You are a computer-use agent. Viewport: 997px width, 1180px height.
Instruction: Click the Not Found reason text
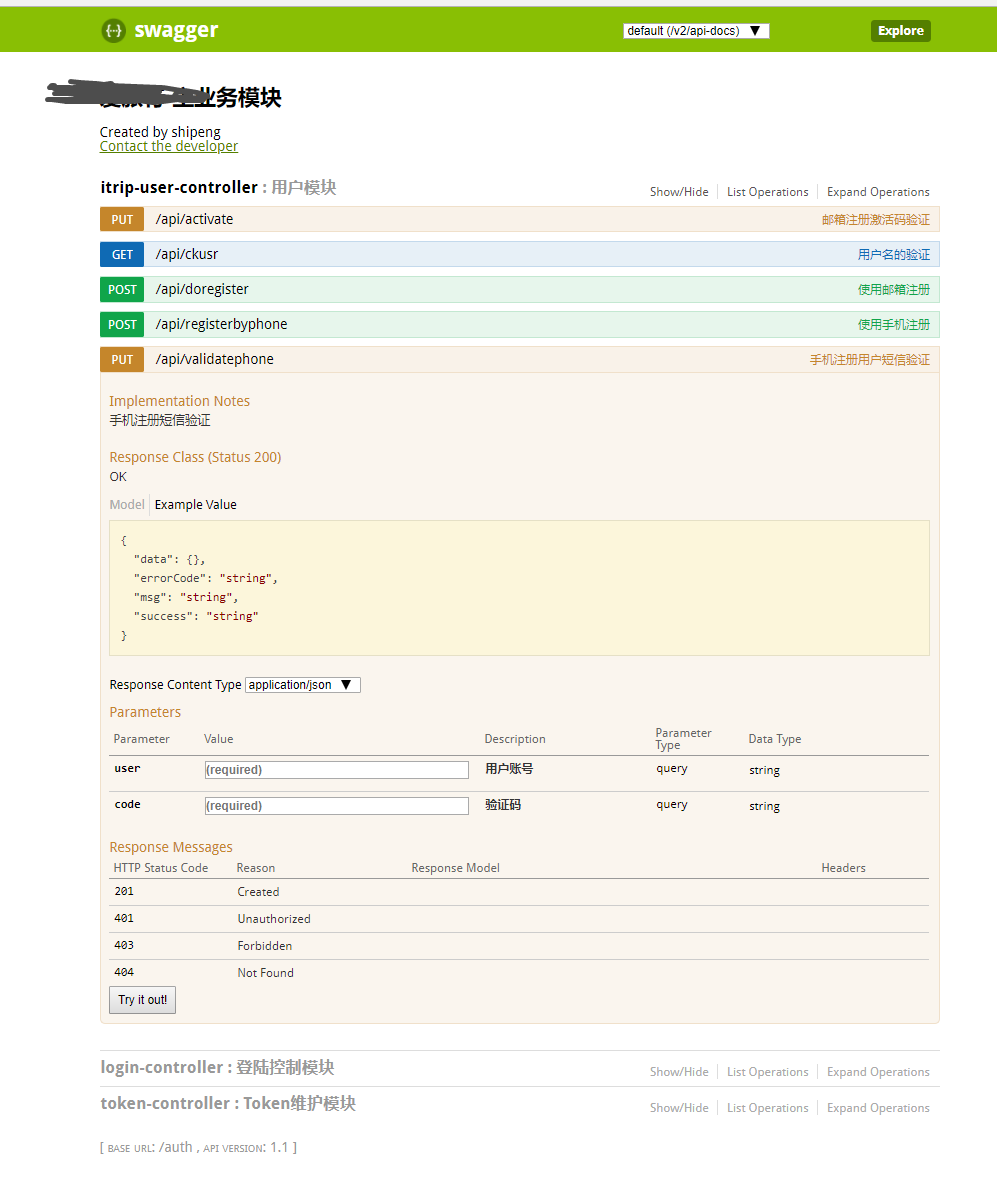(x=266, y=973)
